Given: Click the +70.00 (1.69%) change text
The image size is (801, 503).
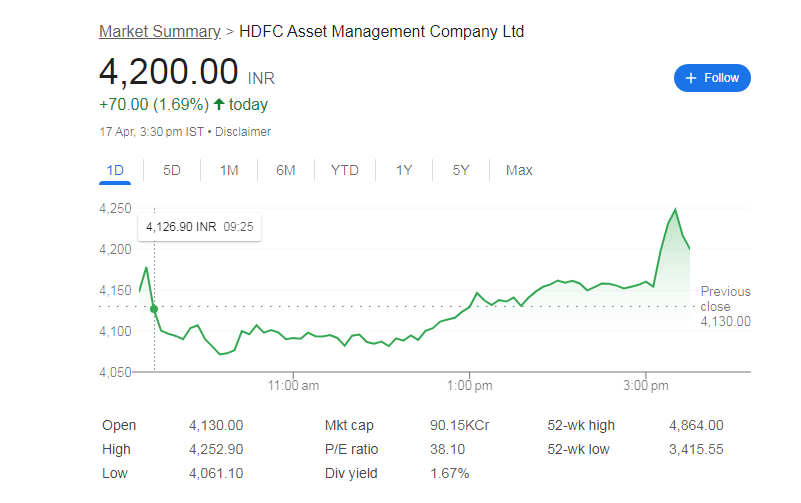Looking at the screenshot, I should (154, 104).
